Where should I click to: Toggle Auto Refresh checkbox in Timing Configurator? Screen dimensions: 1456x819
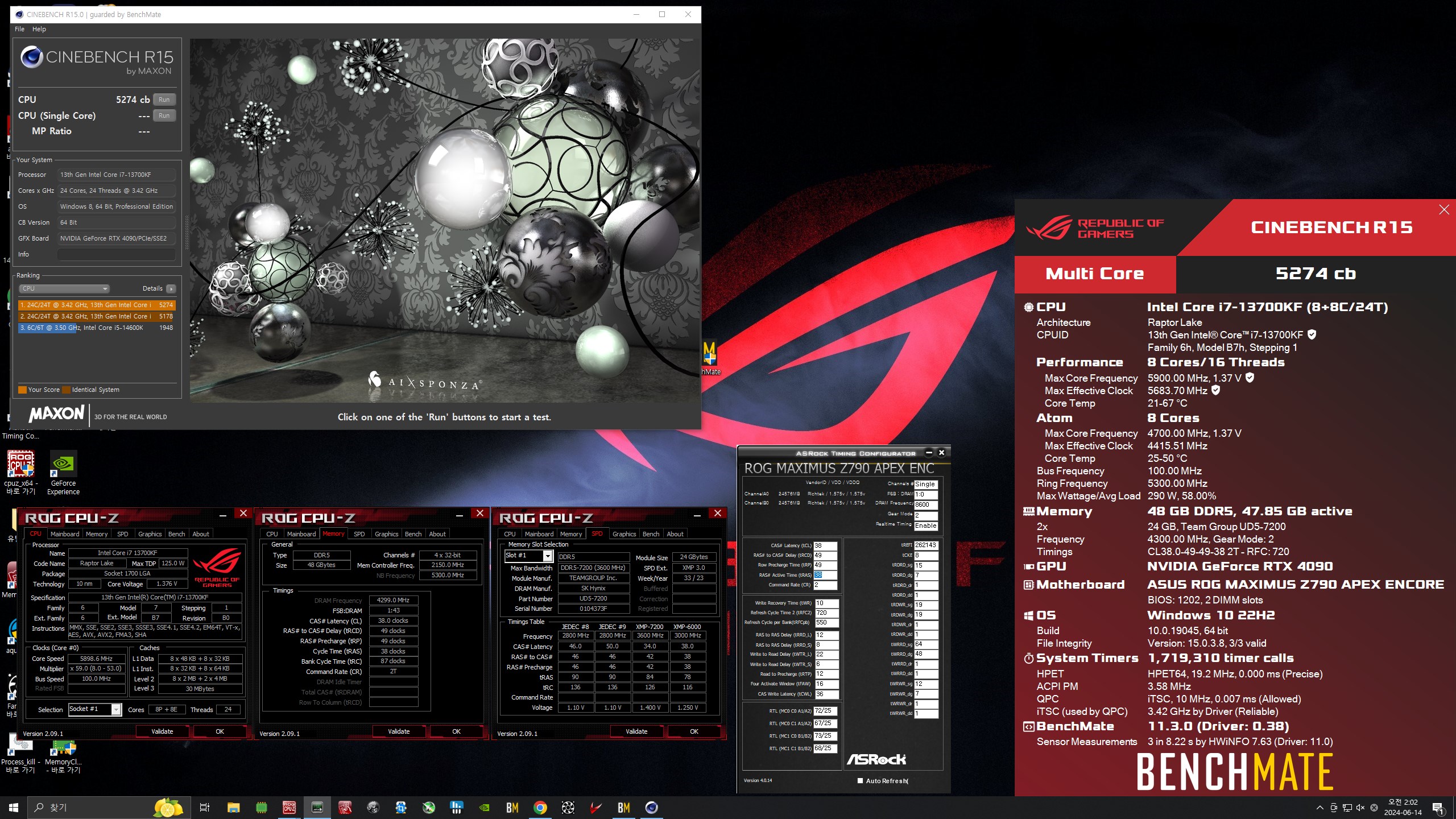(861, 781)
